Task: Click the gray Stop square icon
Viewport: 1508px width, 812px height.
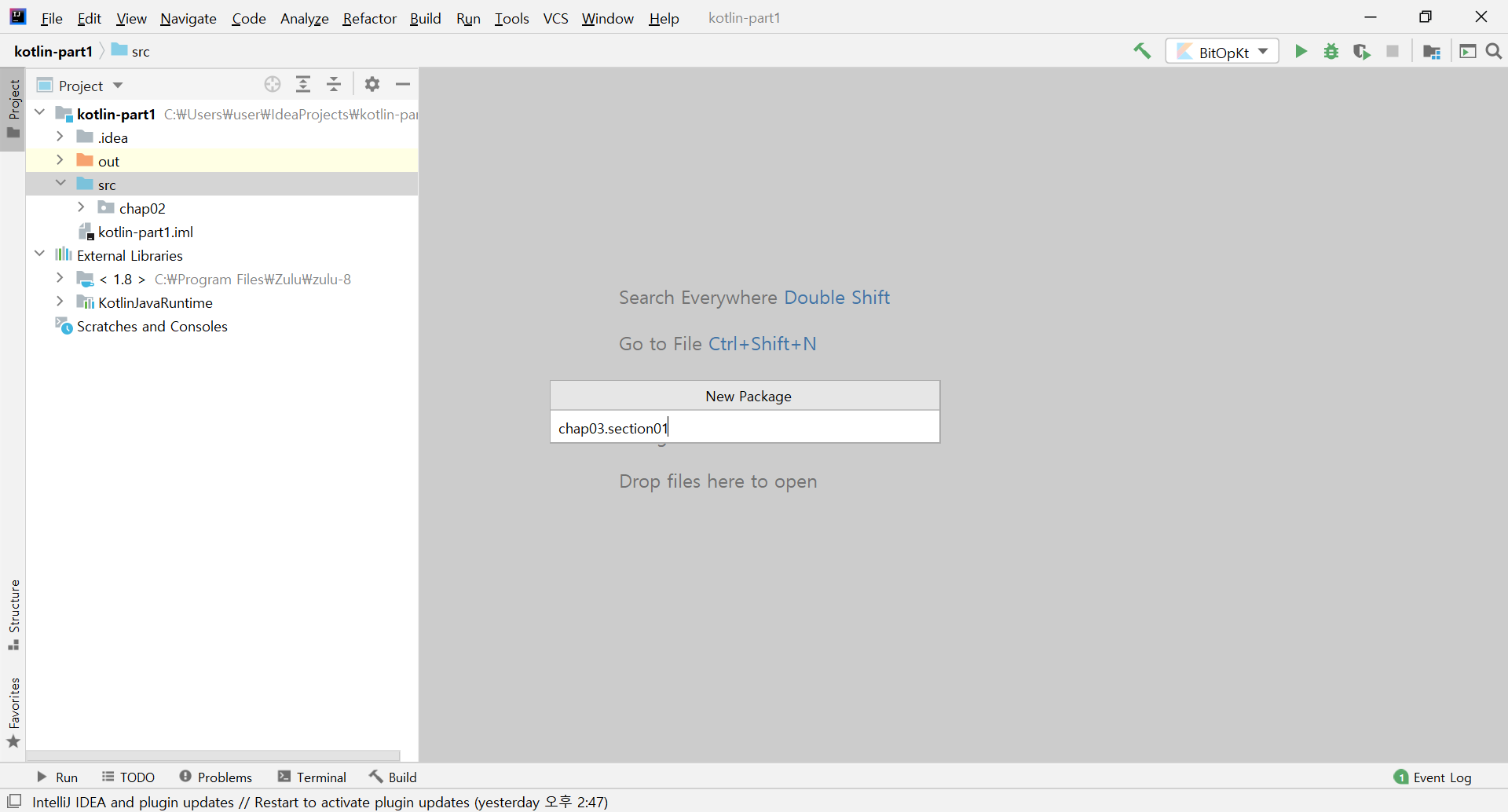Action: [1393, 52]
